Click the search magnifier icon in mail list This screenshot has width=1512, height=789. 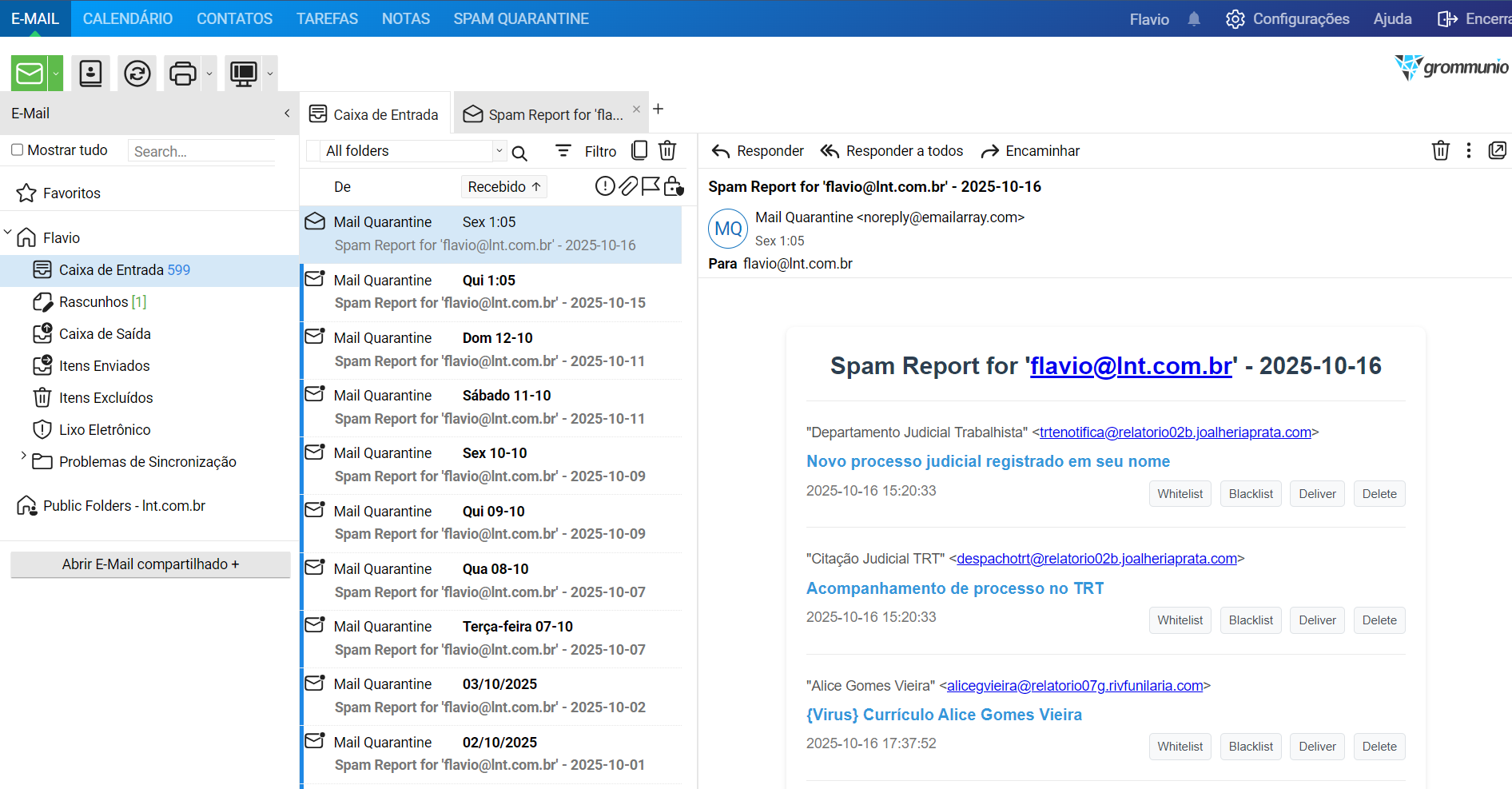click(x=519, y=153)
